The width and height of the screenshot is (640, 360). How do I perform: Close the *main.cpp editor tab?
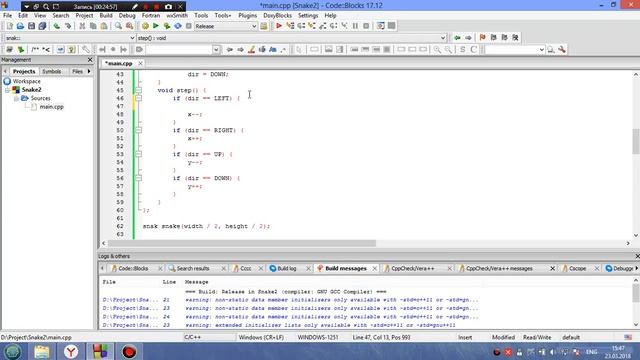[x=140, y=63]
